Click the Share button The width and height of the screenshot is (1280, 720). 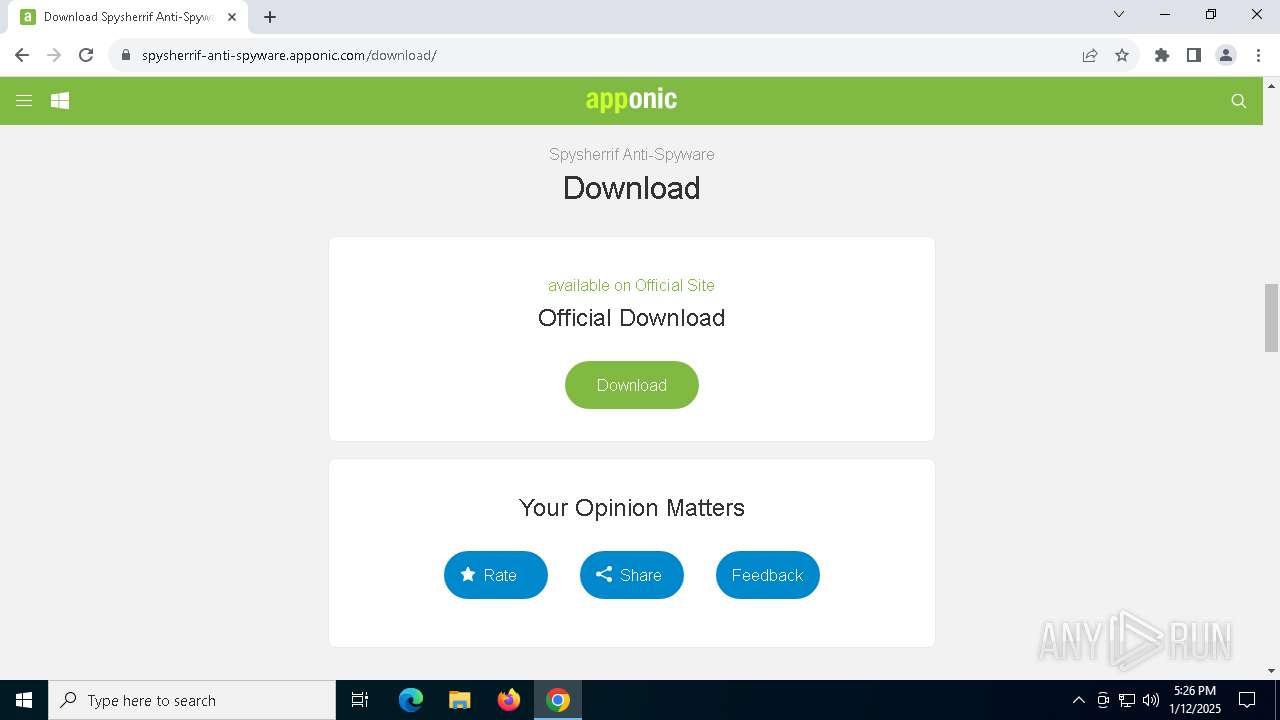click(632, 575)
